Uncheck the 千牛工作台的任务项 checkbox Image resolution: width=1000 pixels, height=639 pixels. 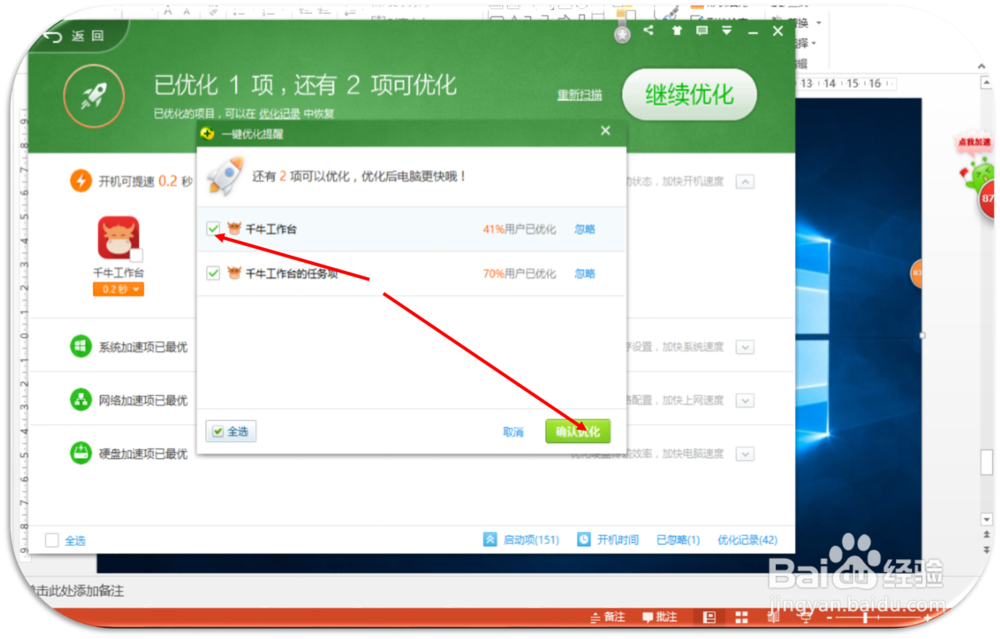click(x=213, y=273)
